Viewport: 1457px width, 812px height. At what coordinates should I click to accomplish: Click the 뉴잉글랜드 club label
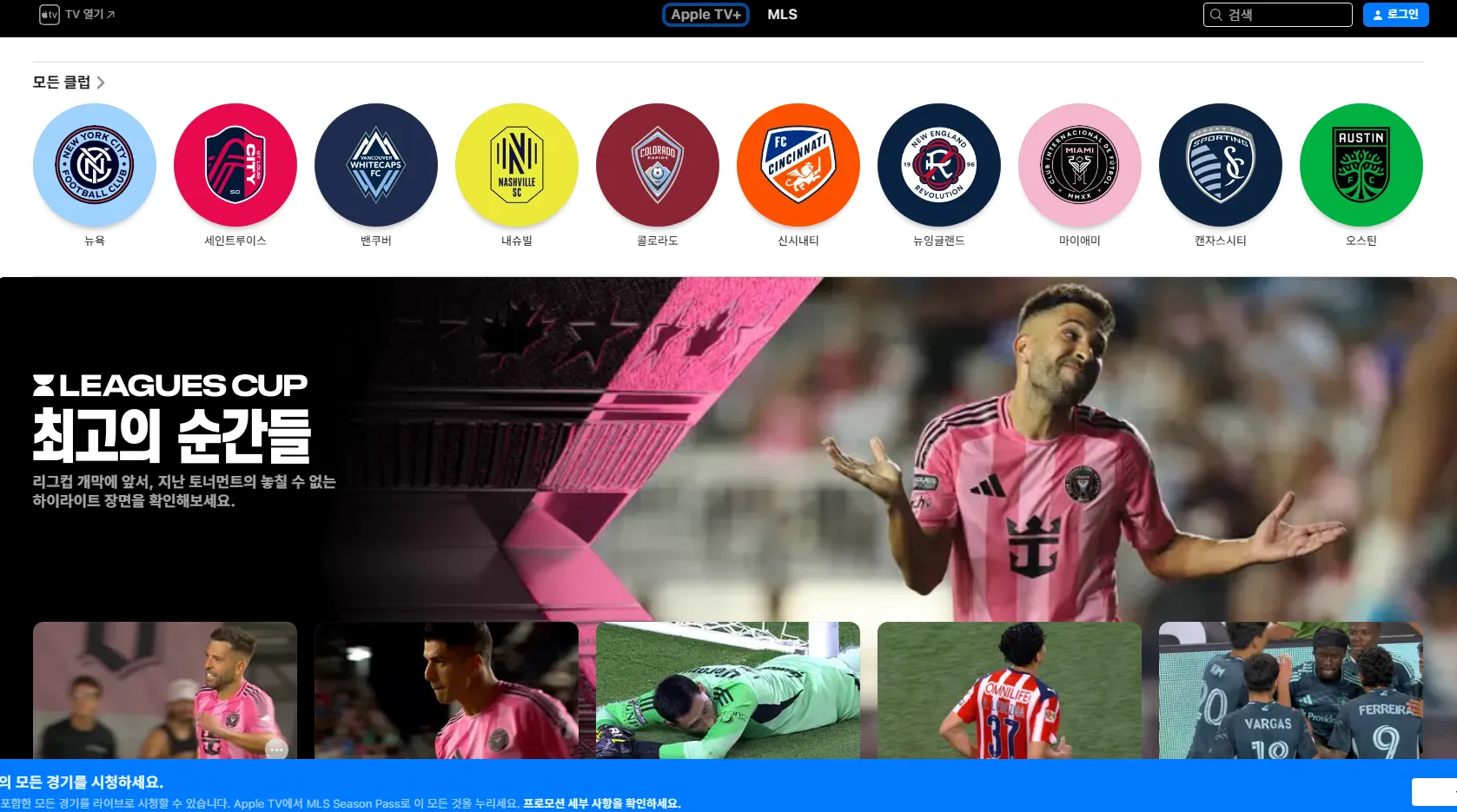(939, 241)
